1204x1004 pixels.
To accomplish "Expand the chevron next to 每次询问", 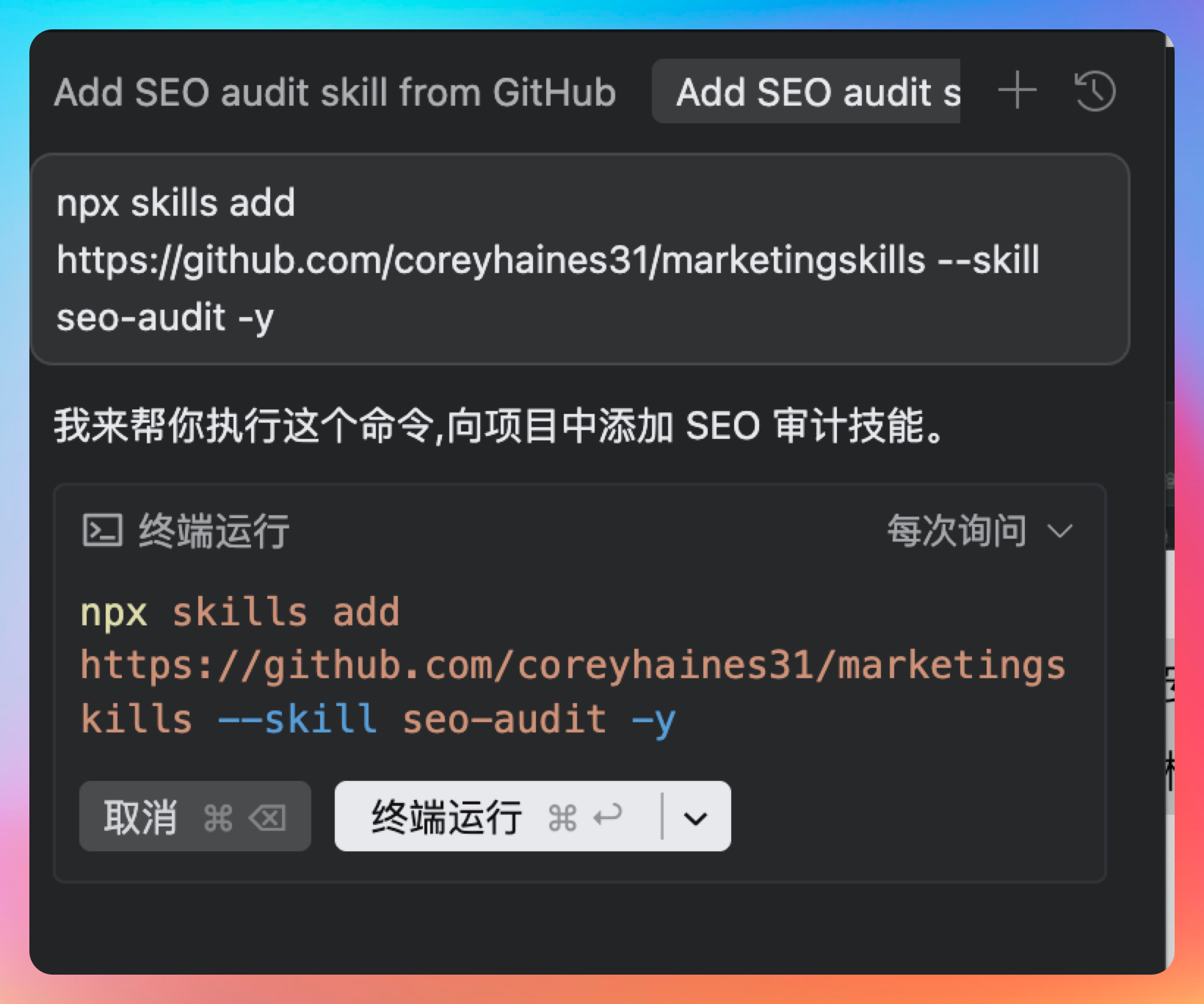I will pos(1060,531).
